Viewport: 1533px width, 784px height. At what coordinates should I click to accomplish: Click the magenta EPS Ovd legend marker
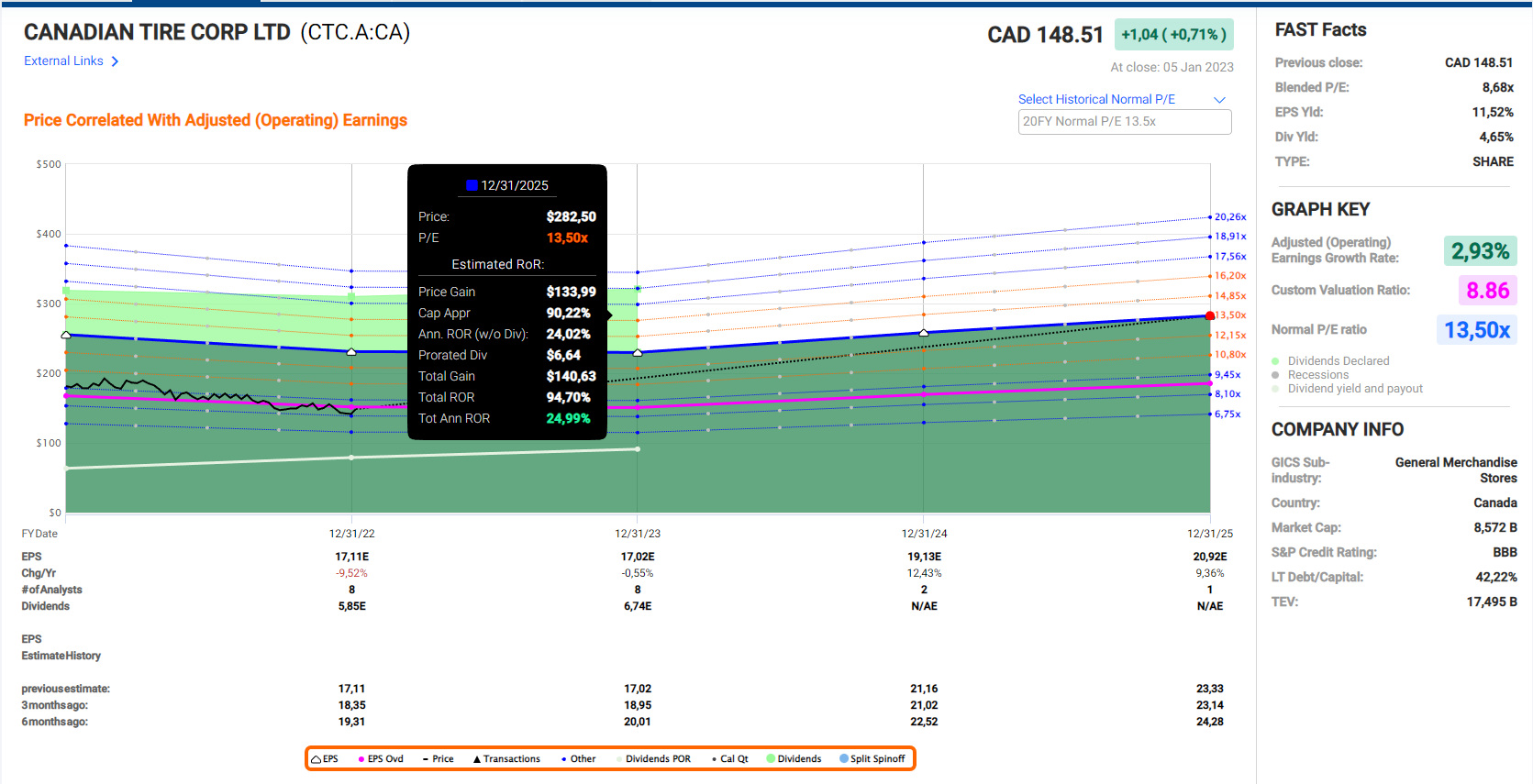(361, 759)
